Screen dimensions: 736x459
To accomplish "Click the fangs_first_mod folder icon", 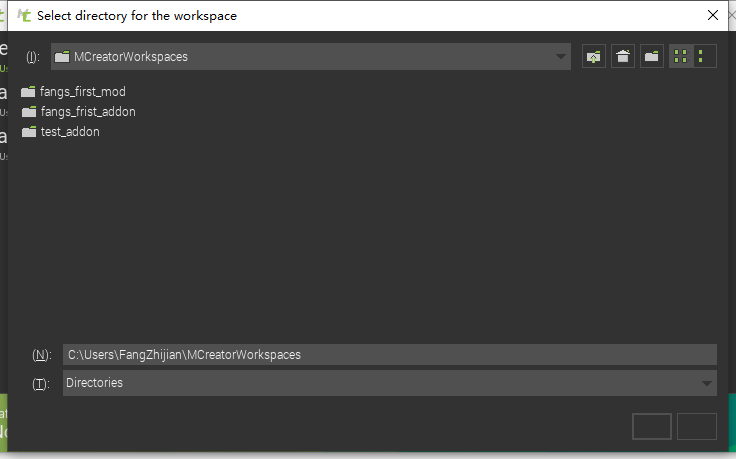I will [28, 92].
